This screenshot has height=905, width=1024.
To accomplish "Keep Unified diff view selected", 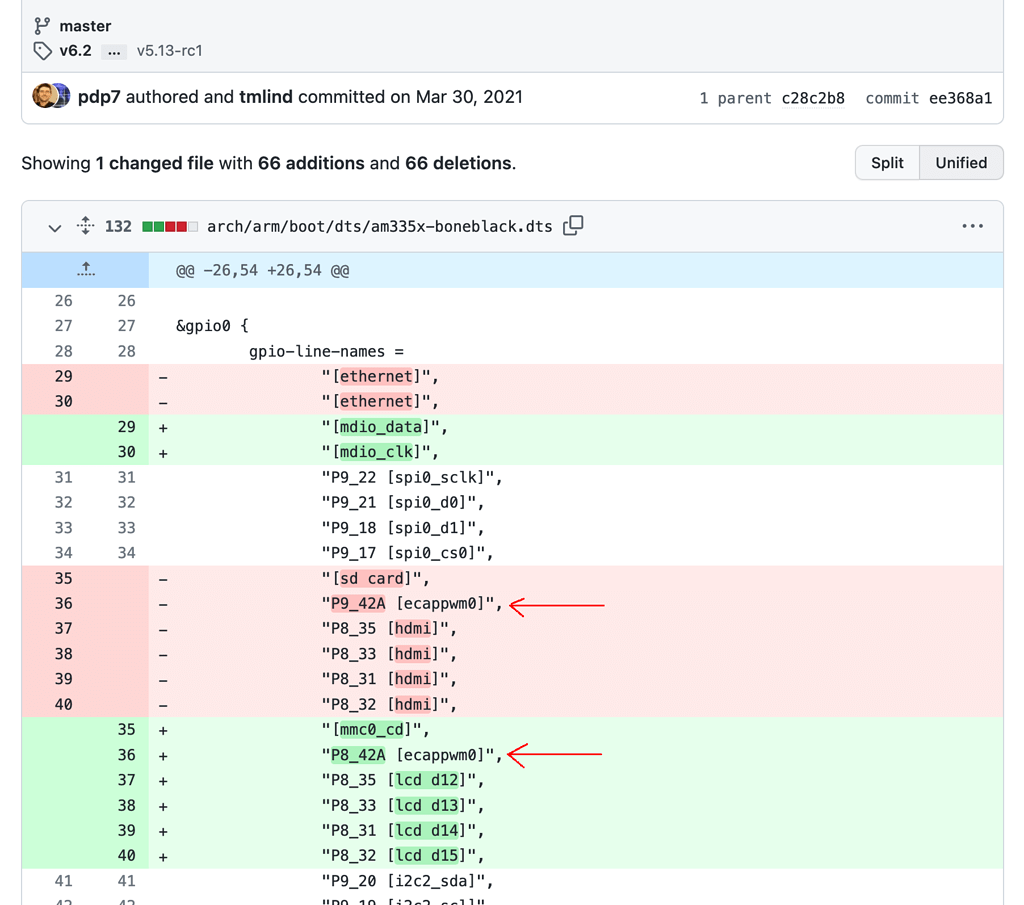I will [960, 162].
